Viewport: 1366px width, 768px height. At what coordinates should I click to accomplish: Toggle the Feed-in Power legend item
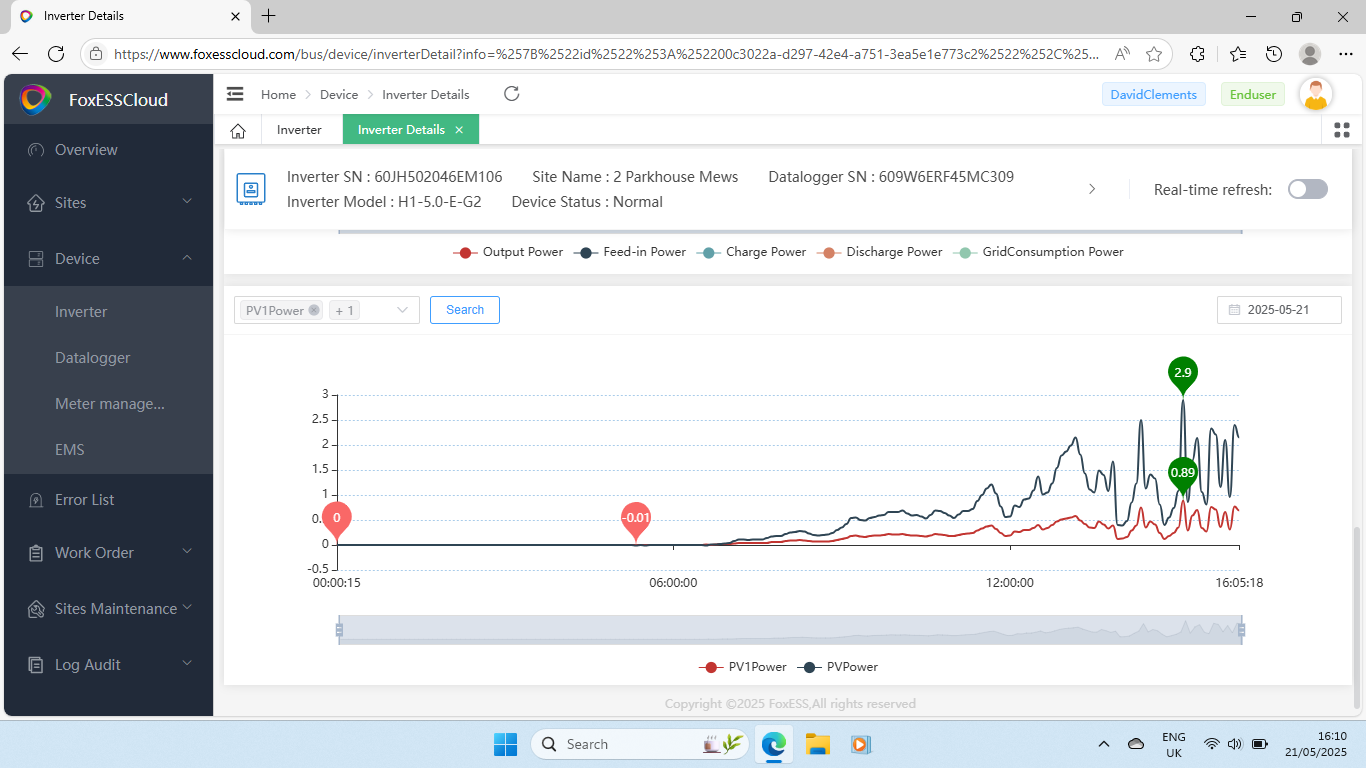(x=631, y=252)
